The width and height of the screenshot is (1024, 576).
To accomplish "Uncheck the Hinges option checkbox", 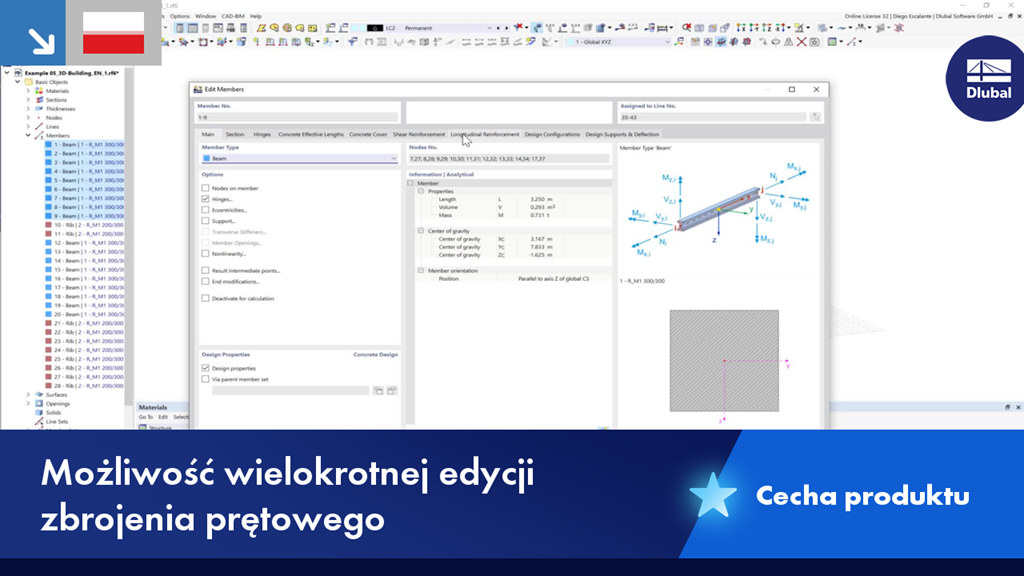I will (x=205, y=199).
